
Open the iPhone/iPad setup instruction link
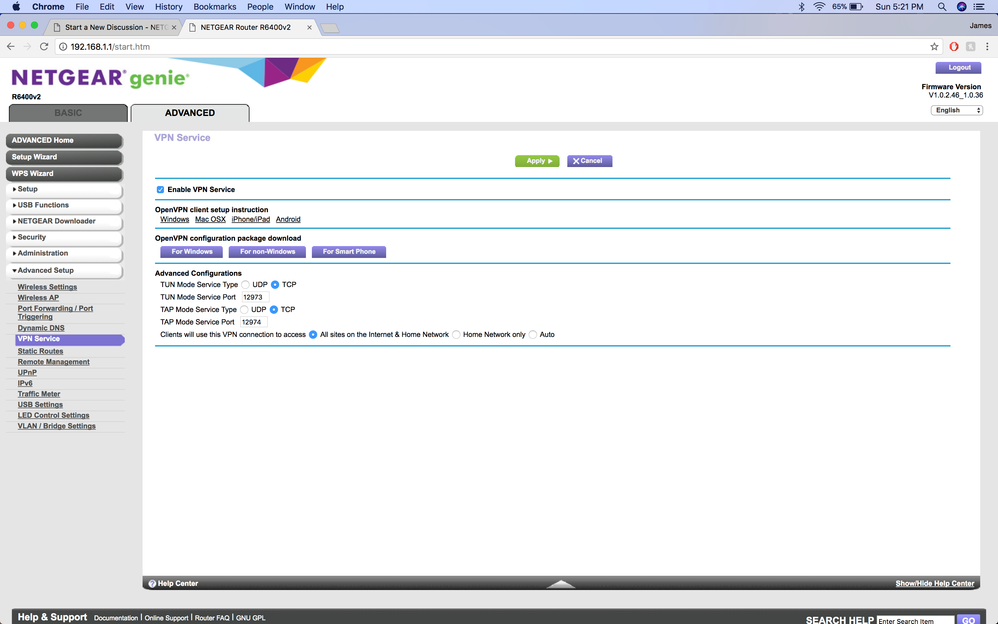251,219
